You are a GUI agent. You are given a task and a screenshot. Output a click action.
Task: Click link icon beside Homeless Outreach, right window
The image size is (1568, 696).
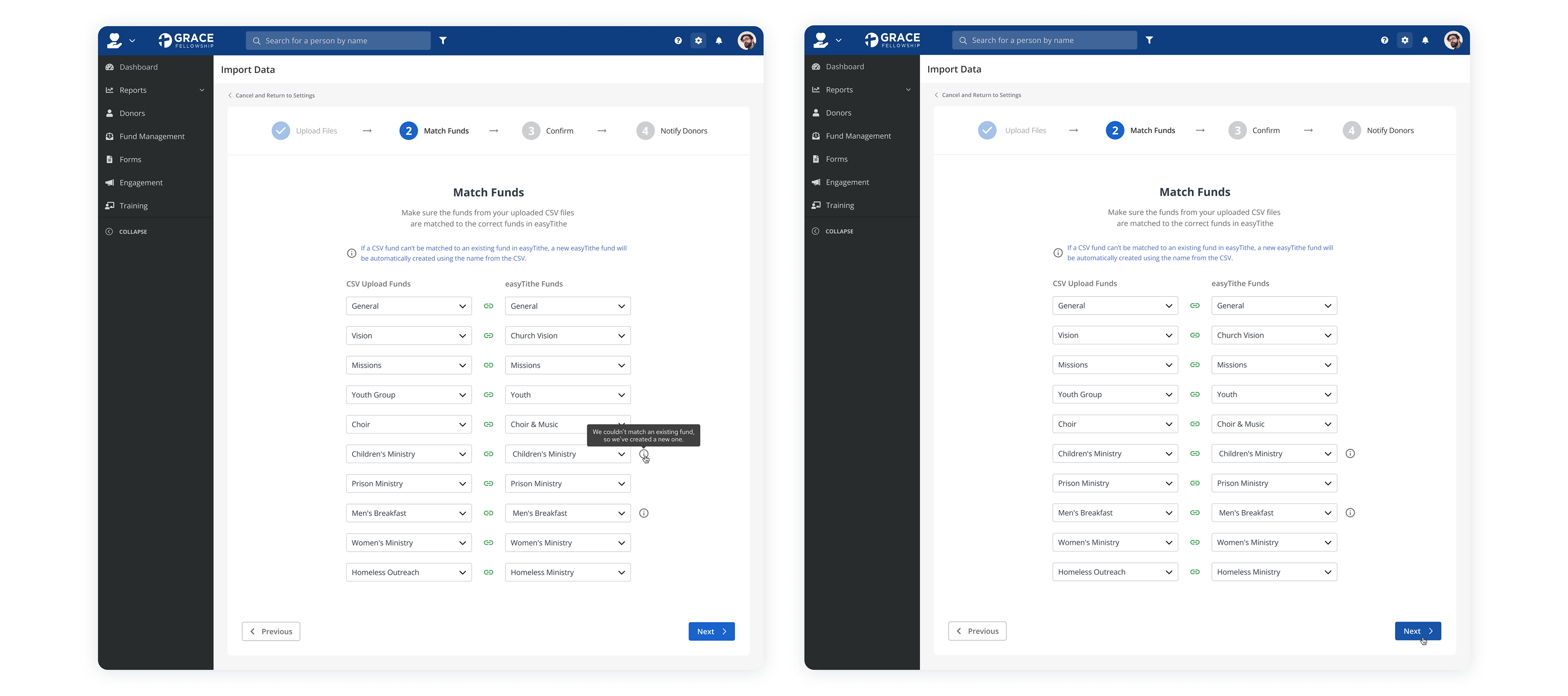tap(1195, 572)
